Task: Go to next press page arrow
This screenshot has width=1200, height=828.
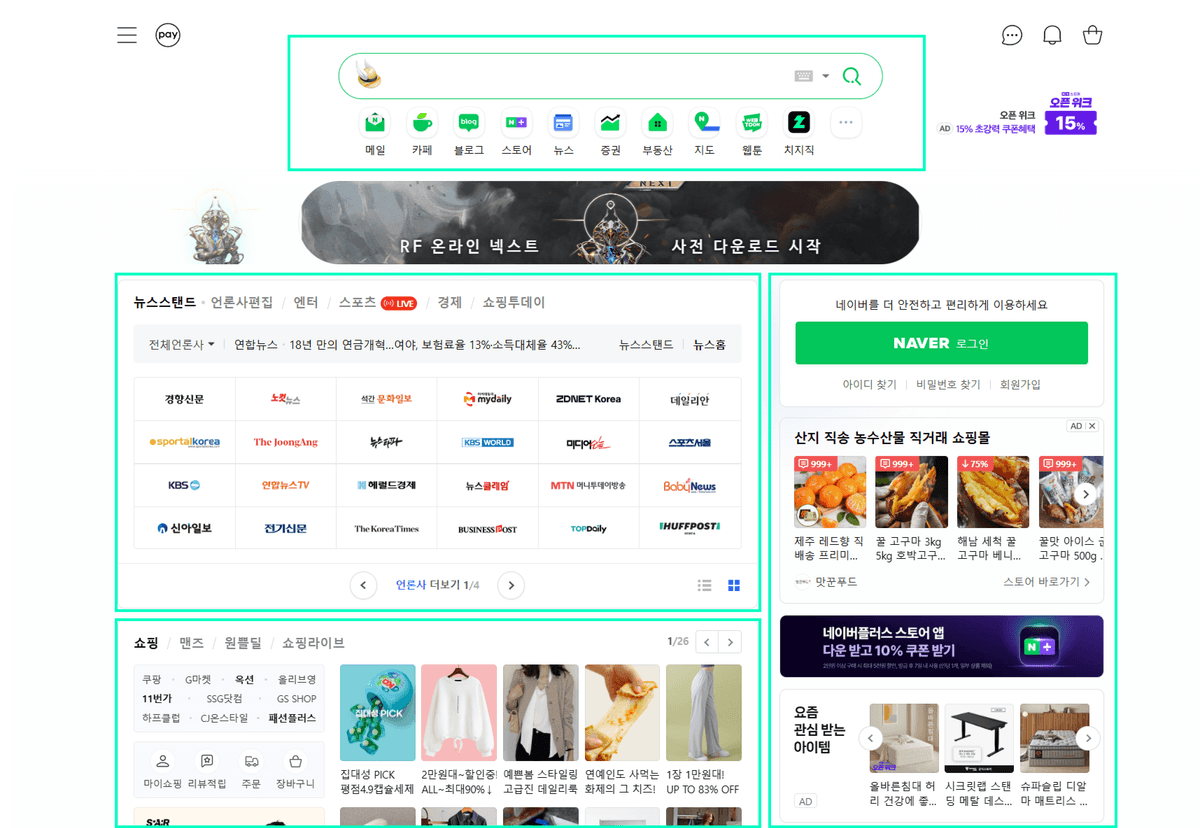Action: tap(511, 585)
